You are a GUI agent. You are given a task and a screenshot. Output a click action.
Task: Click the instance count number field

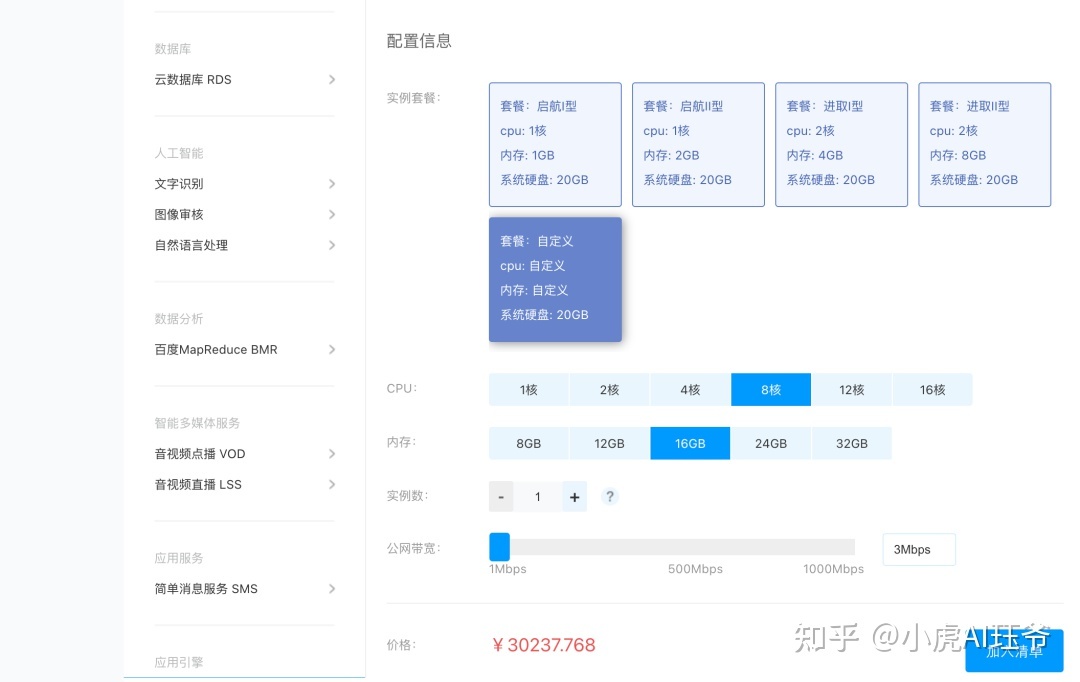click(x=538, y=497)
